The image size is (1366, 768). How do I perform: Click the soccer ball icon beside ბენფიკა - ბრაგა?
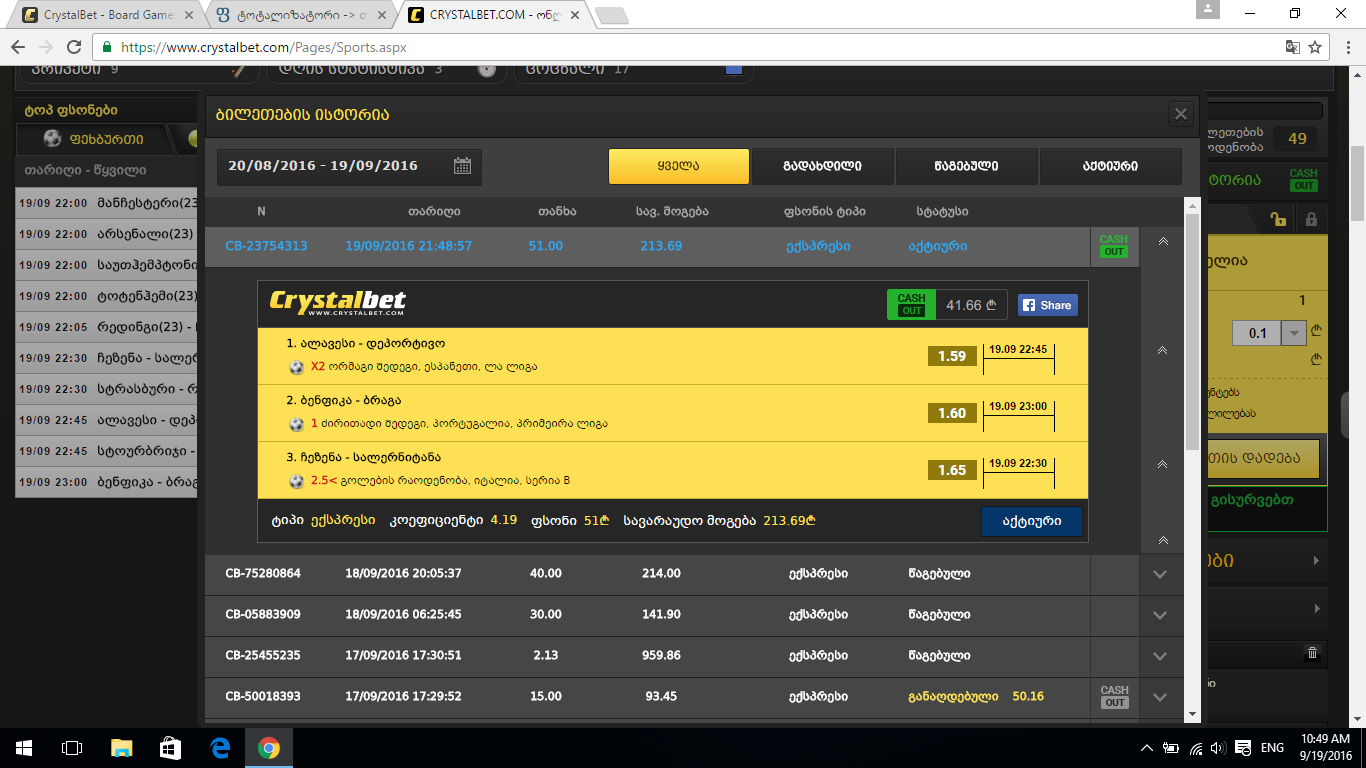296,424
